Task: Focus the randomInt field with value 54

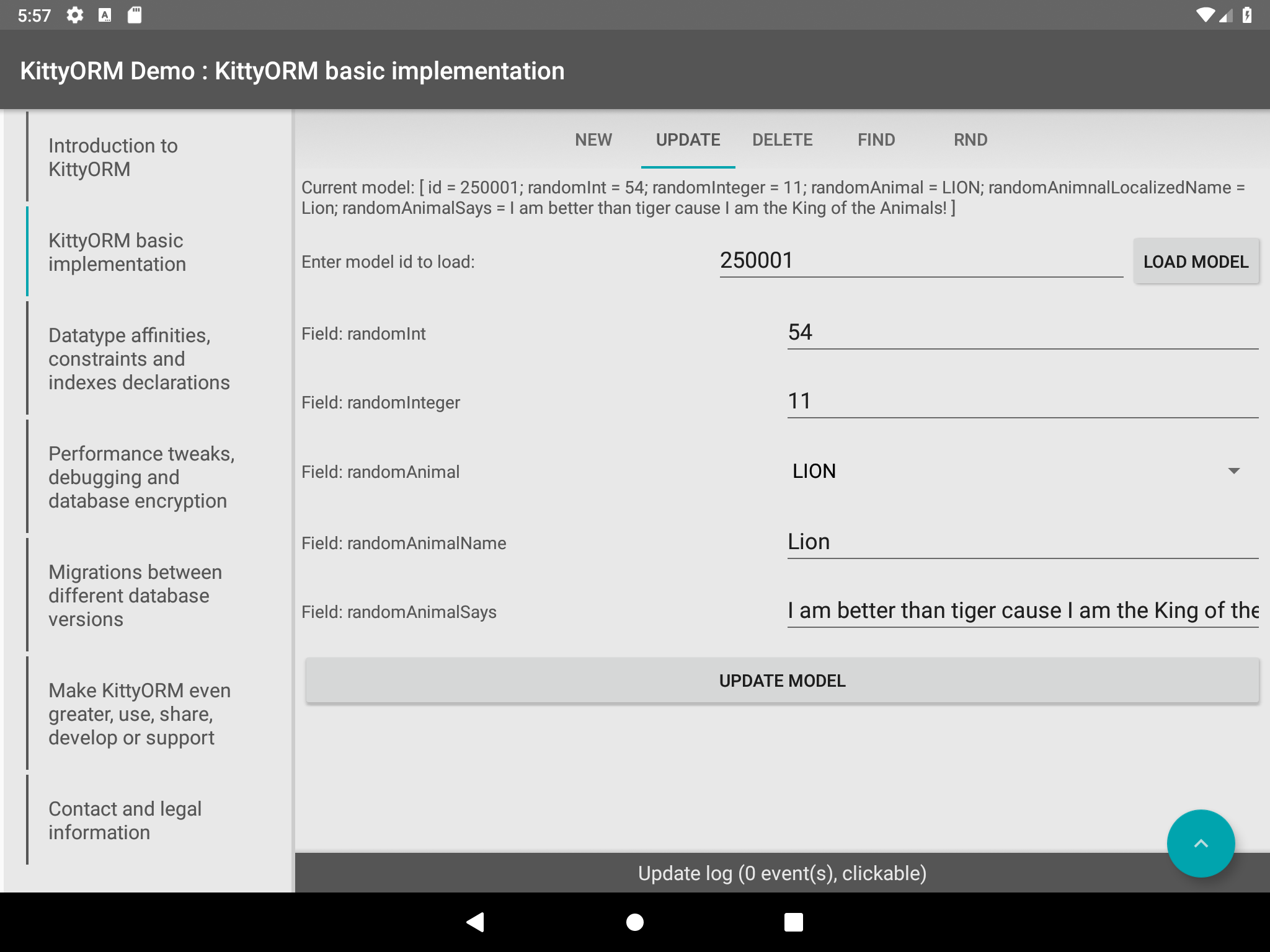Action: [x=1023, y=332]
